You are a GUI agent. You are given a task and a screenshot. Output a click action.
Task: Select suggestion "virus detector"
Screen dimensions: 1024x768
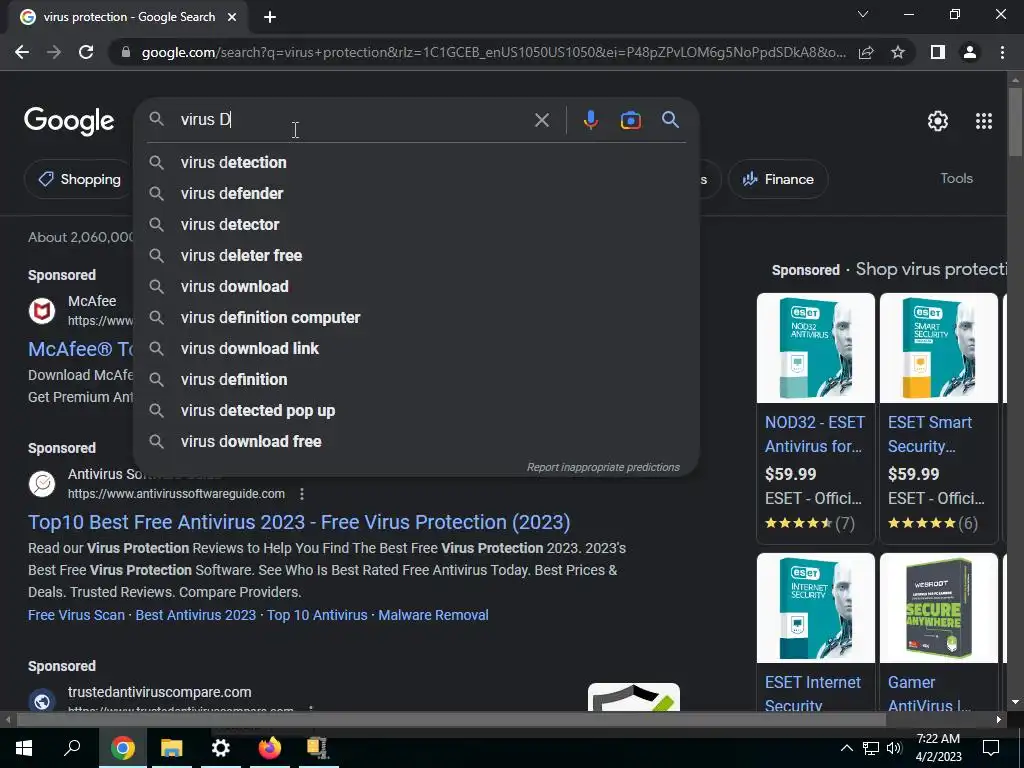tap(416, 225)
